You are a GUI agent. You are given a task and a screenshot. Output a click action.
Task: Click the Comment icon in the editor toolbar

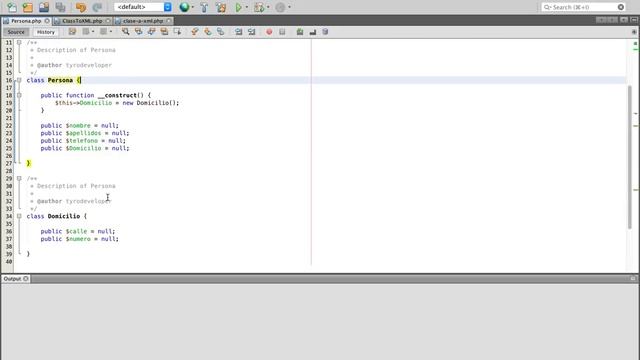tap(313, 32)
